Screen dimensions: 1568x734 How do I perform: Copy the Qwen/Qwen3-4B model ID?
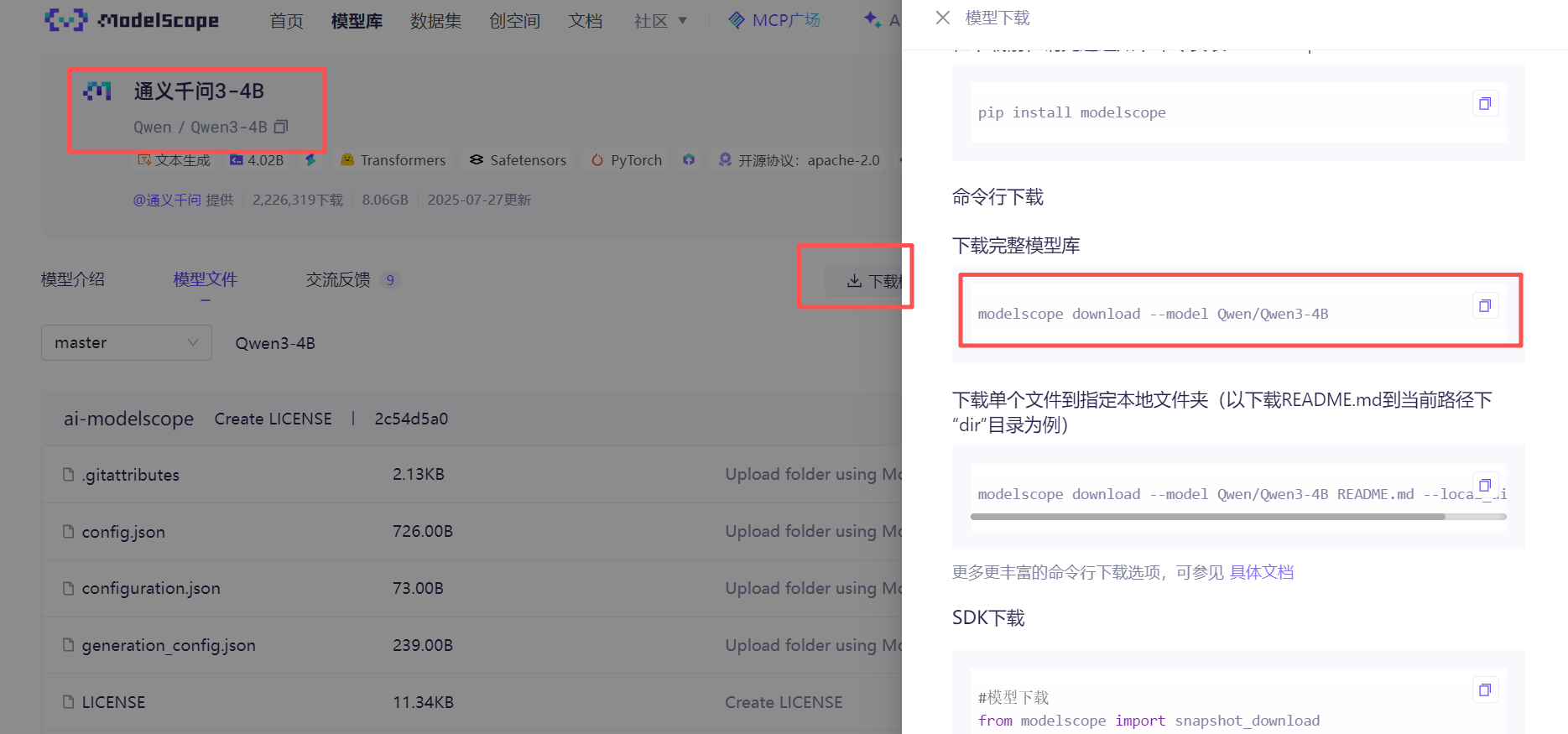point(281,127)
